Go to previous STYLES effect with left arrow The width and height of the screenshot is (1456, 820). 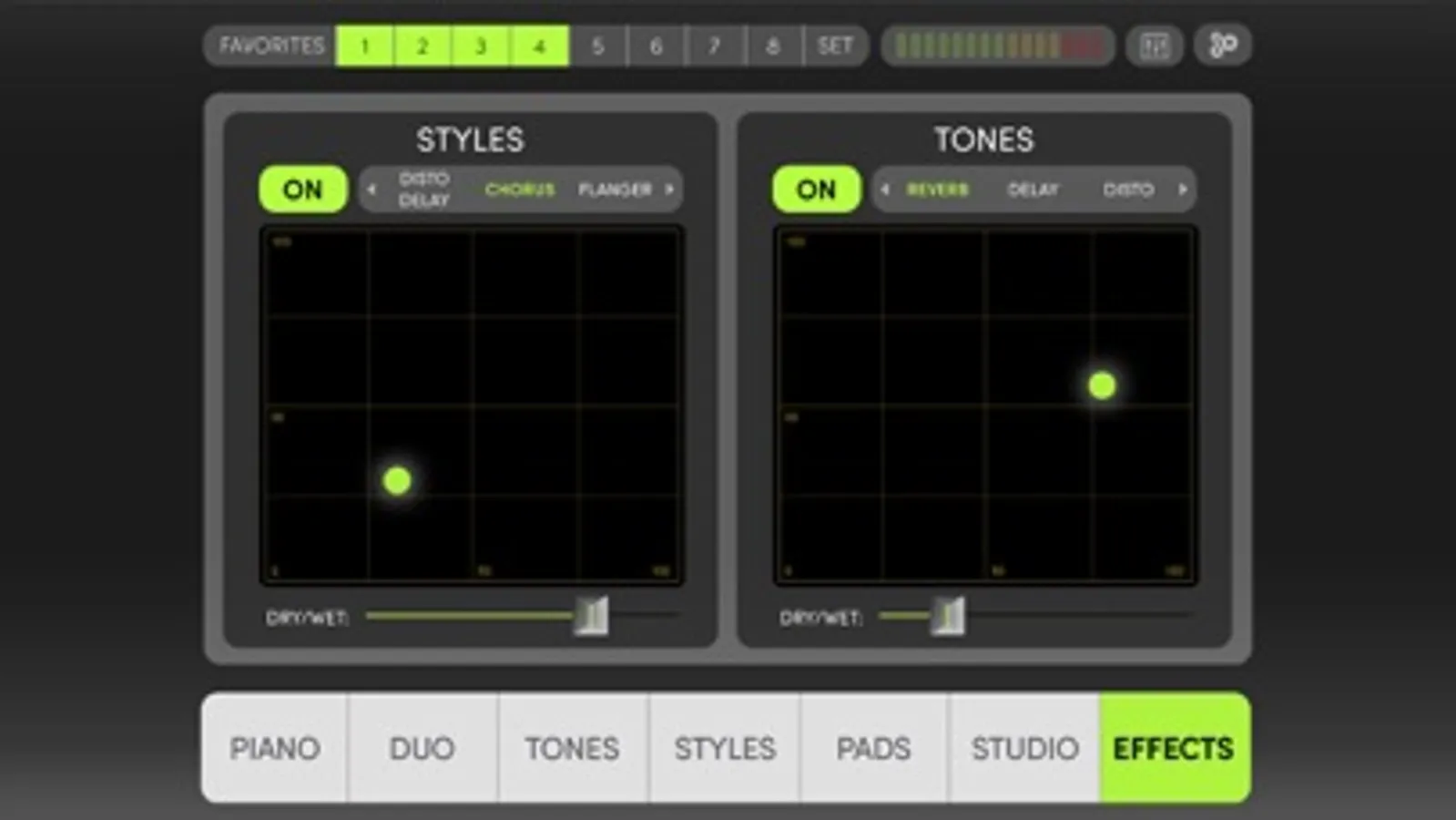372,190
